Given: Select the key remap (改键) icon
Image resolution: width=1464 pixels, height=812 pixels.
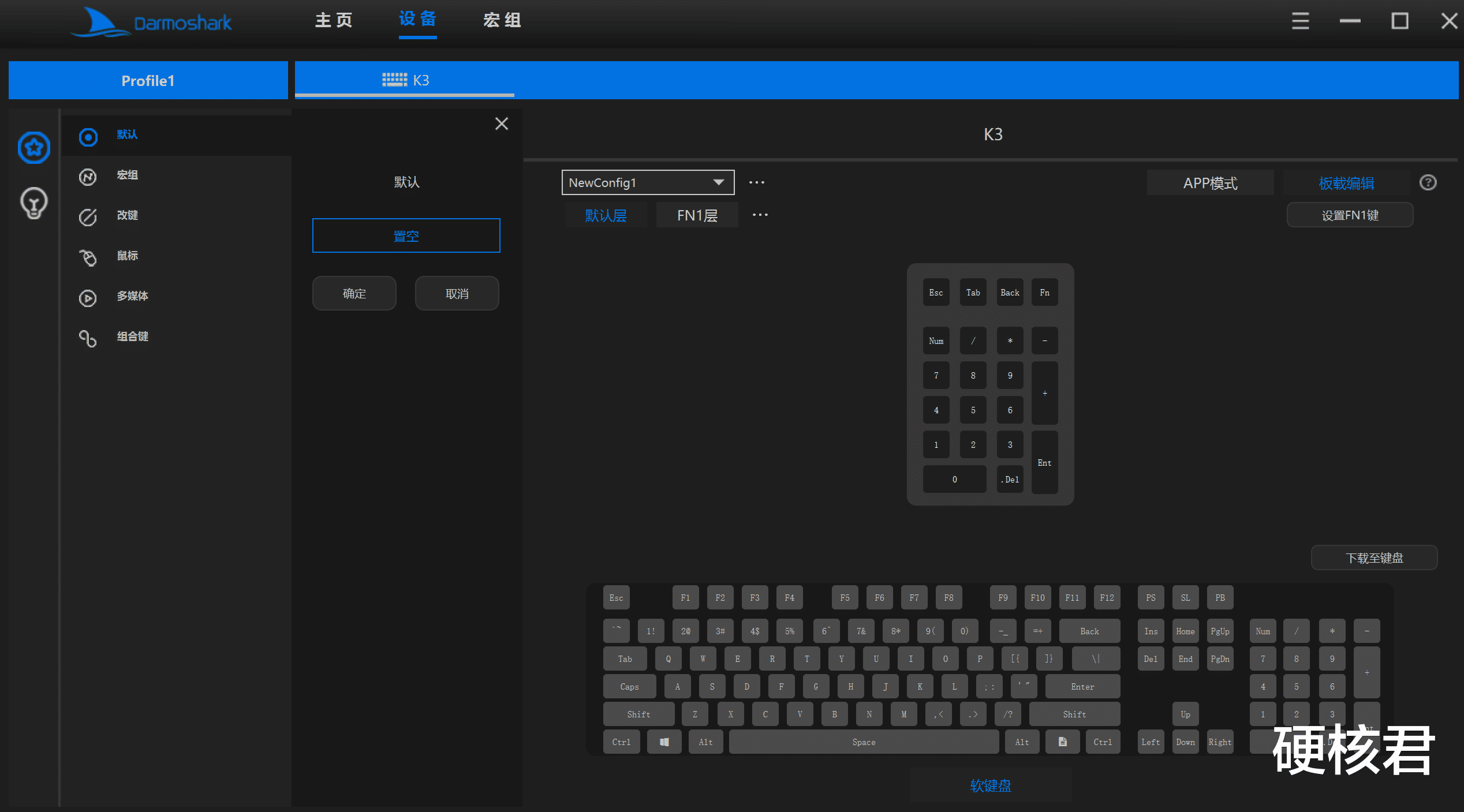Looking at the screenshot, I should (x=88, y=216).
